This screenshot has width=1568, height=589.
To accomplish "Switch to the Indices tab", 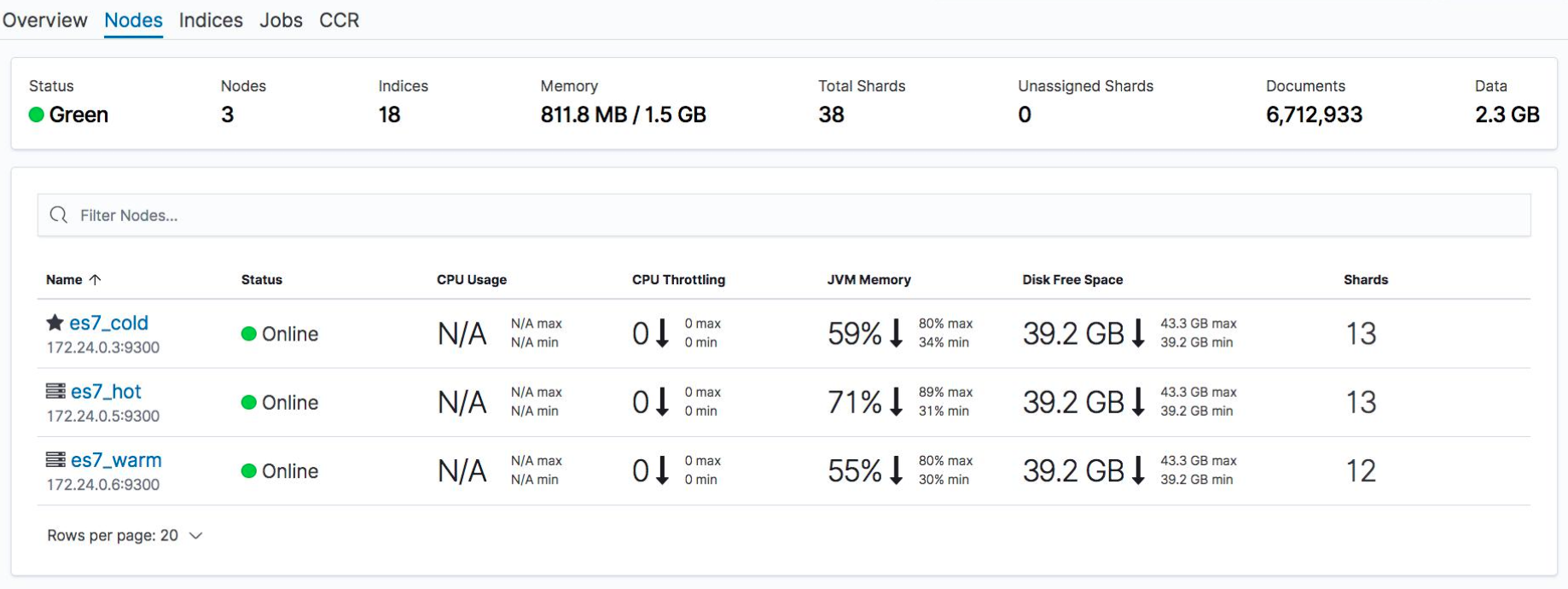I will pyautogui.click(x=211, y=20).
